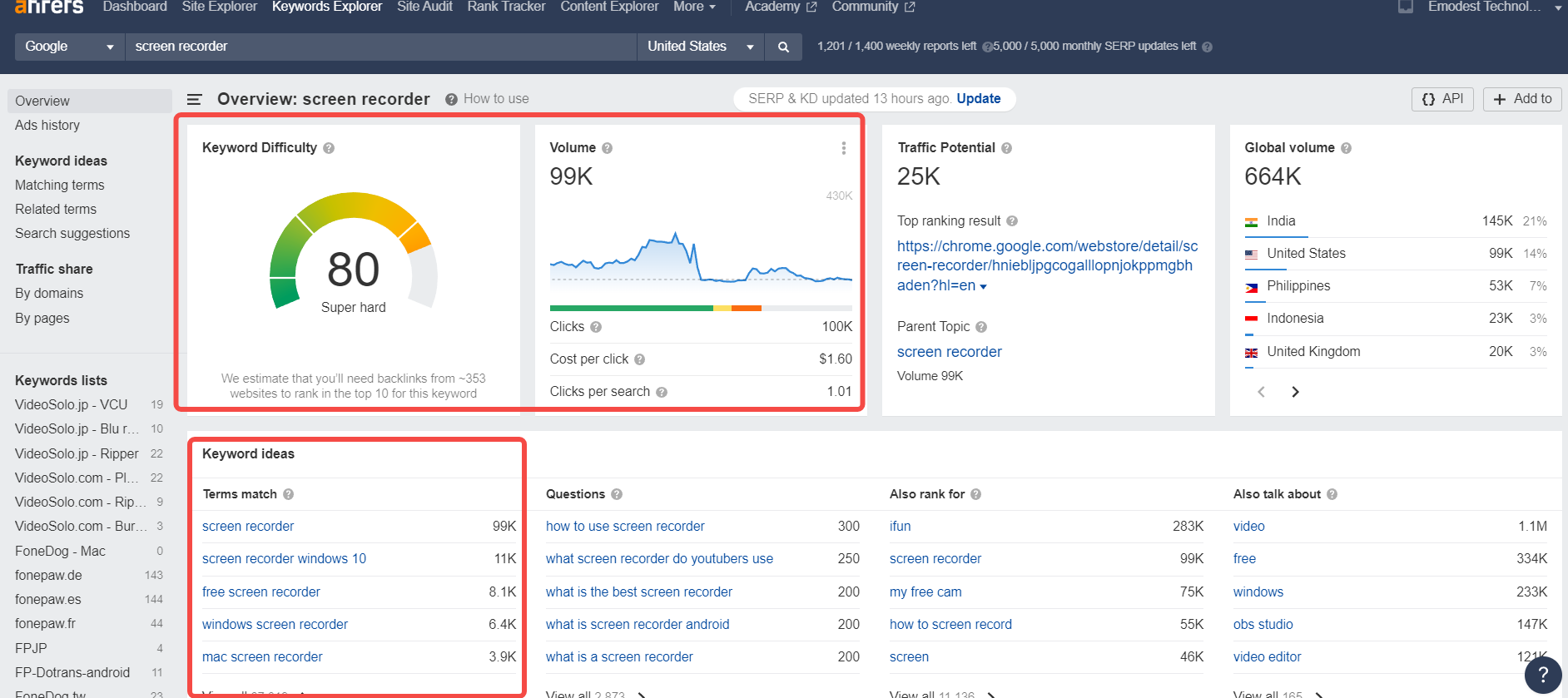Open Traffic share By domains
Viewport: 1568px width, 698px height.
(x=49, y=294)
